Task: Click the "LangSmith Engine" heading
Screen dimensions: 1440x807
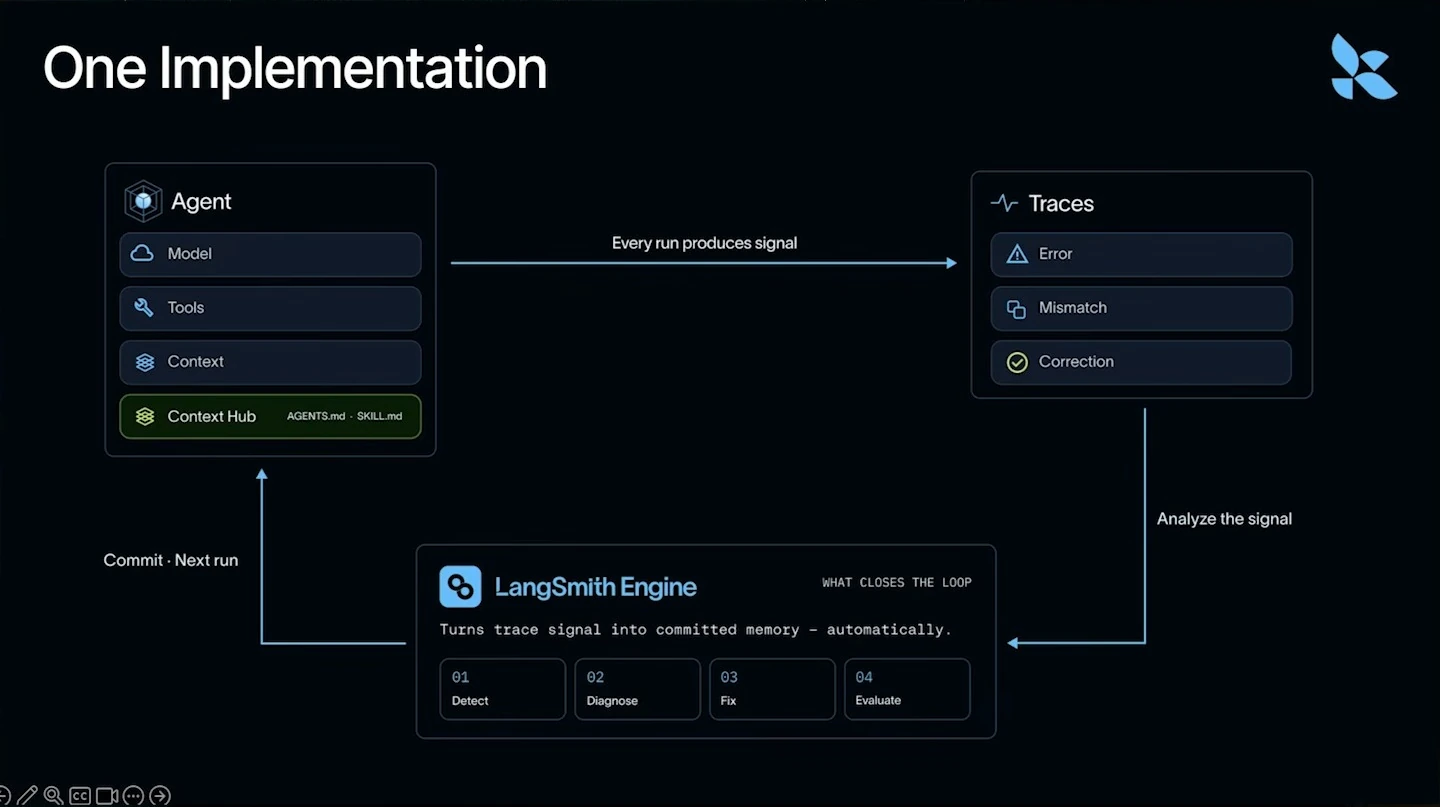Action: (596, 587)
